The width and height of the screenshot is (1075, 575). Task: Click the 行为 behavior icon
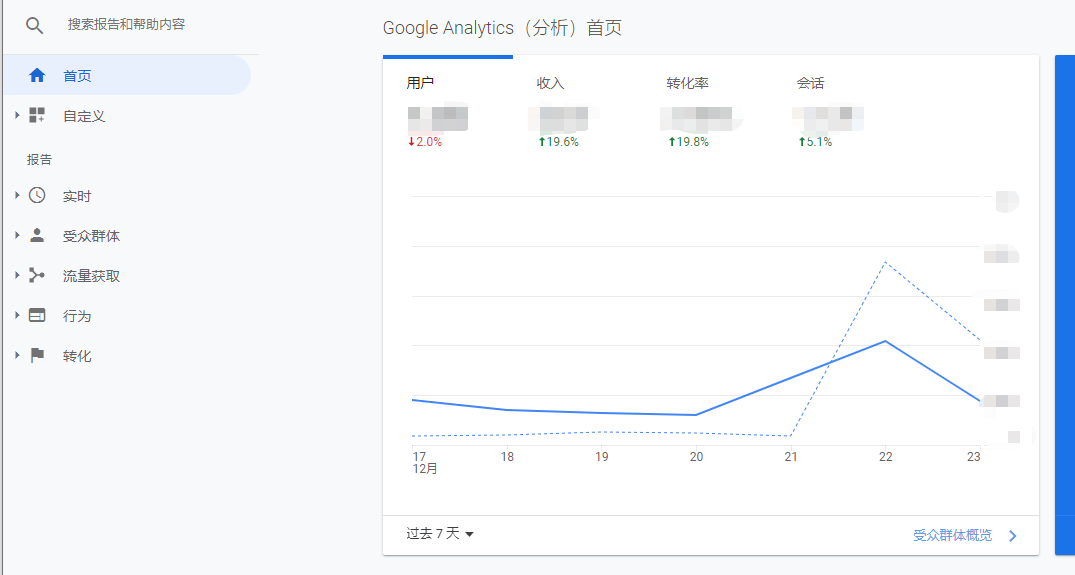tap(37, 315)
